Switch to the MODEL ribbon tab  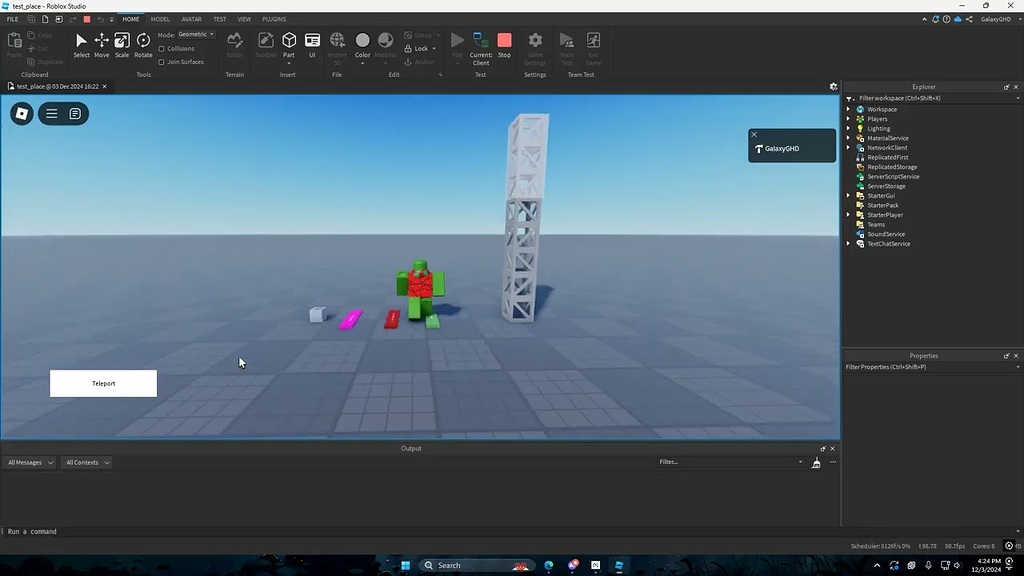(x=161, y=19)
